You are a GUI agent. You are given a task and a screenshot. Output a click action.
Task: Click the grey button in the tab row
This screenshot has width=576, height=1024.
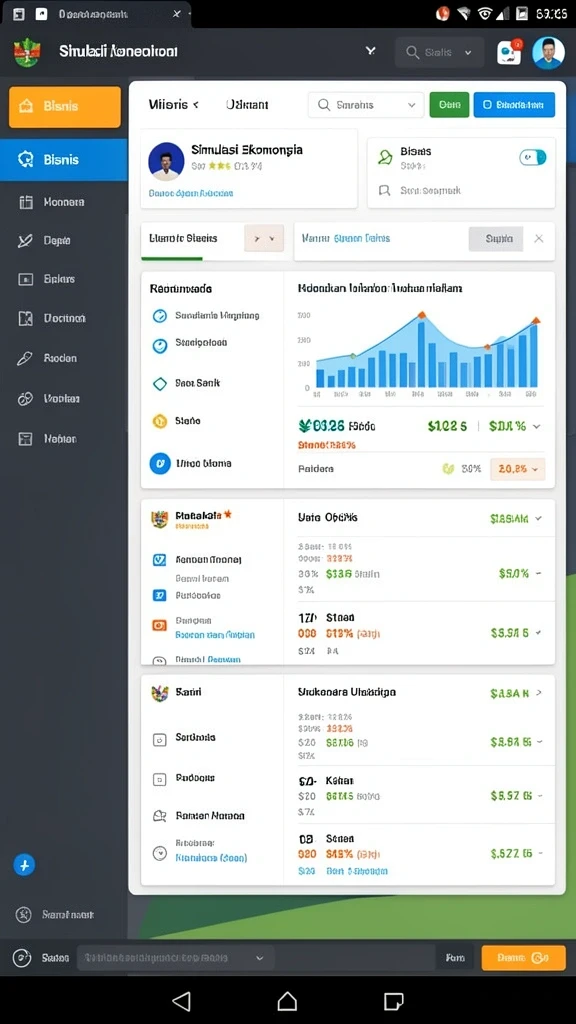(x=496, y=239)
